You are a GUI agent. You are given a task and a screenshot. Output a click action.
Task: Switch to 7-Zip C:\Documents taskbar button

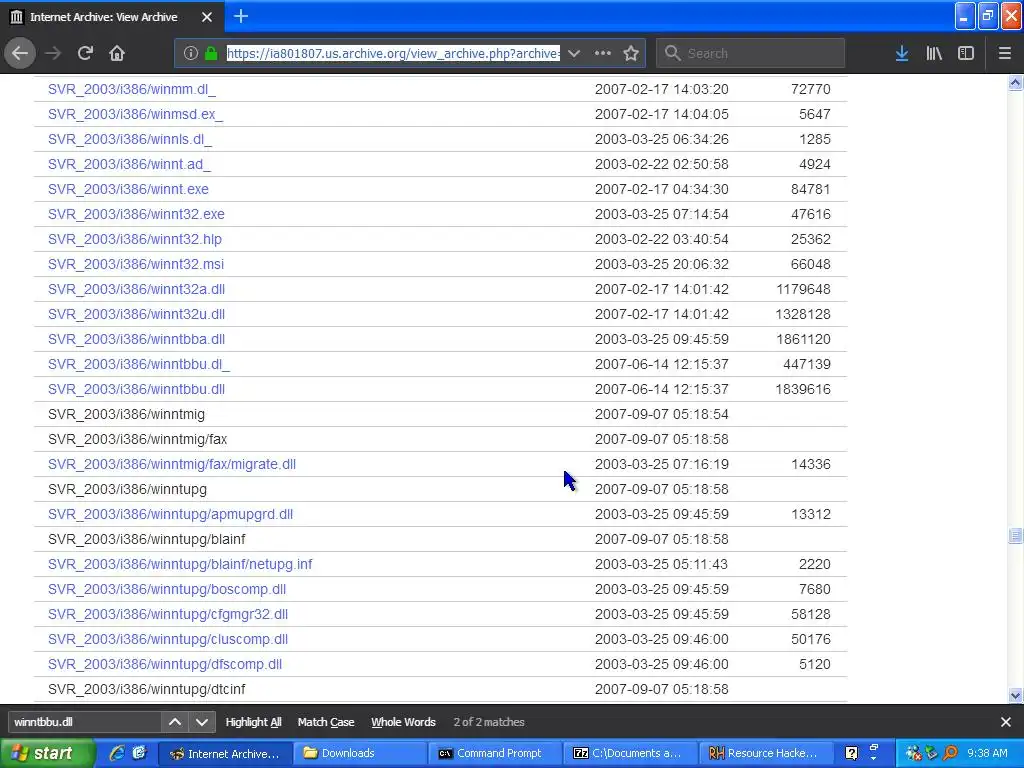coord(630,753)
